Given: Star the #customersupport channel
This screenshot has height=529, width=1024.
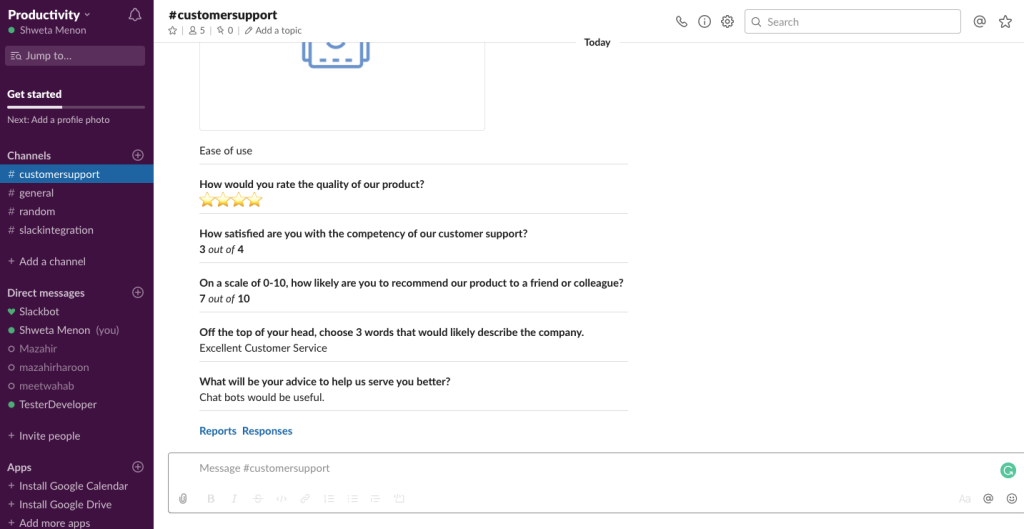Looking at the screenshot, I should pyautogui.click(x=173, y=31).
